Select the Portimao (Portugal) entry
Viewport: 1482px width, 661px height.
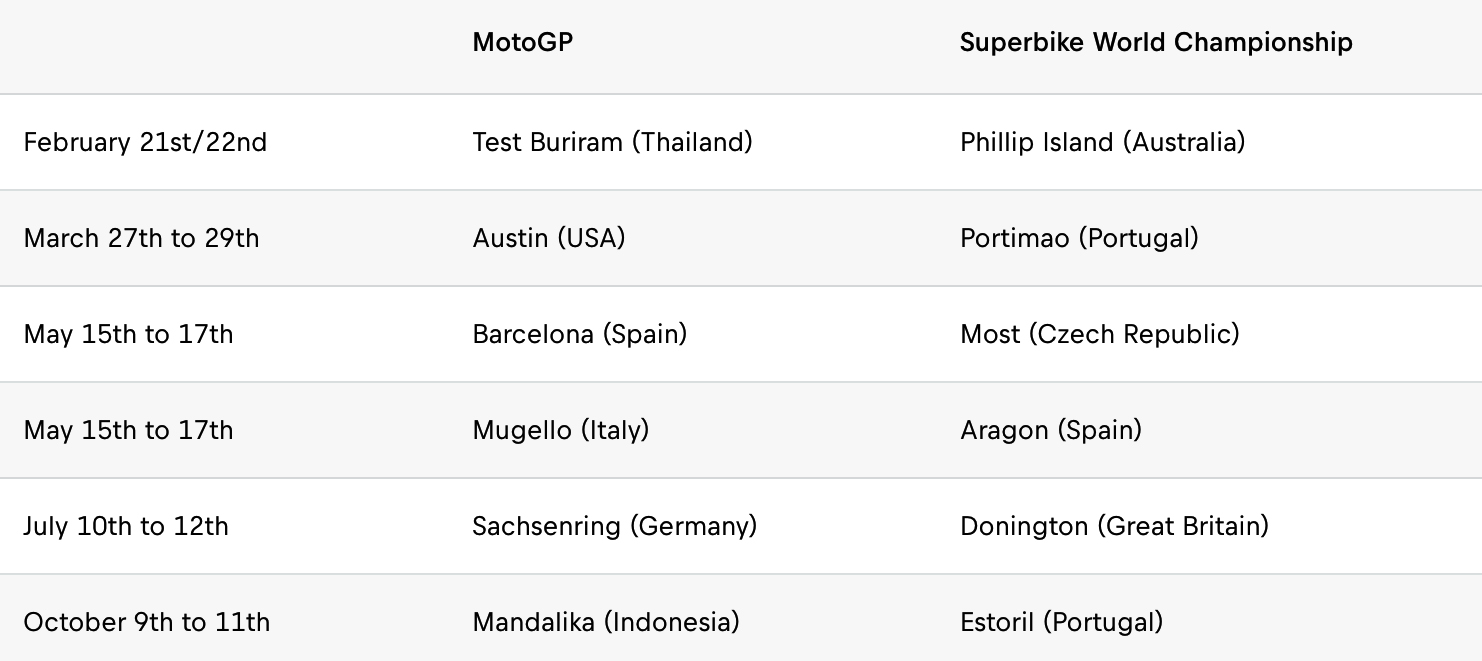[1079, 238]
